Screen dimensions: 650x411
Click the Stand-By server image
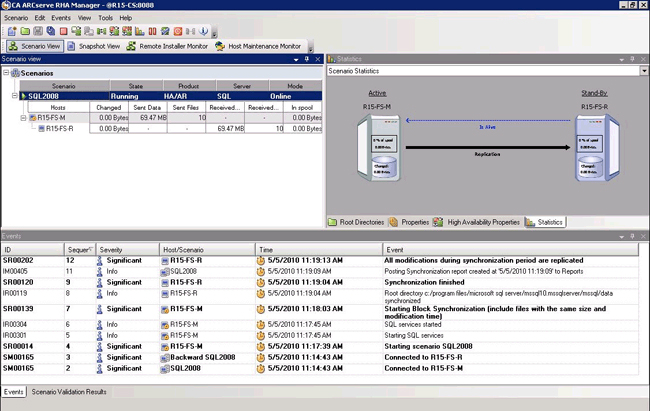pos(597,148)
